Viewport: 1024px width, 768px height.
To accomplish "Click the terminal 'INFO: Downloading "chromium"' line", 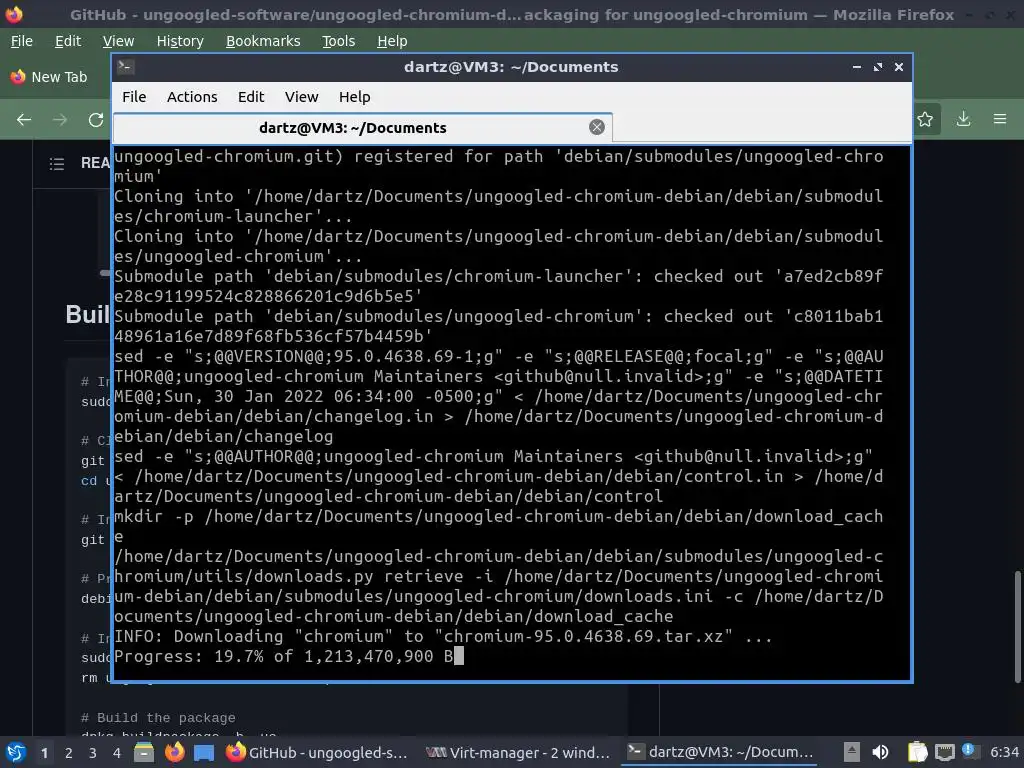I will 443,637.
